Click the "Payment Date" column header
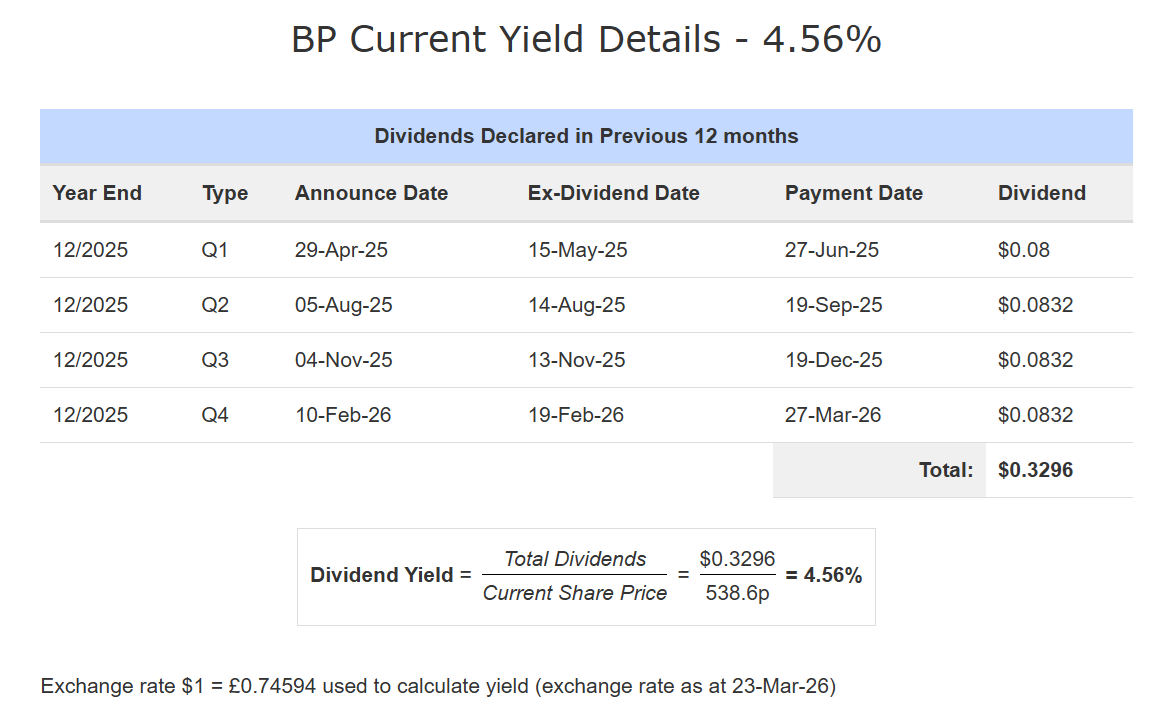Screen dimensions: 1161x712 [853, 193]
